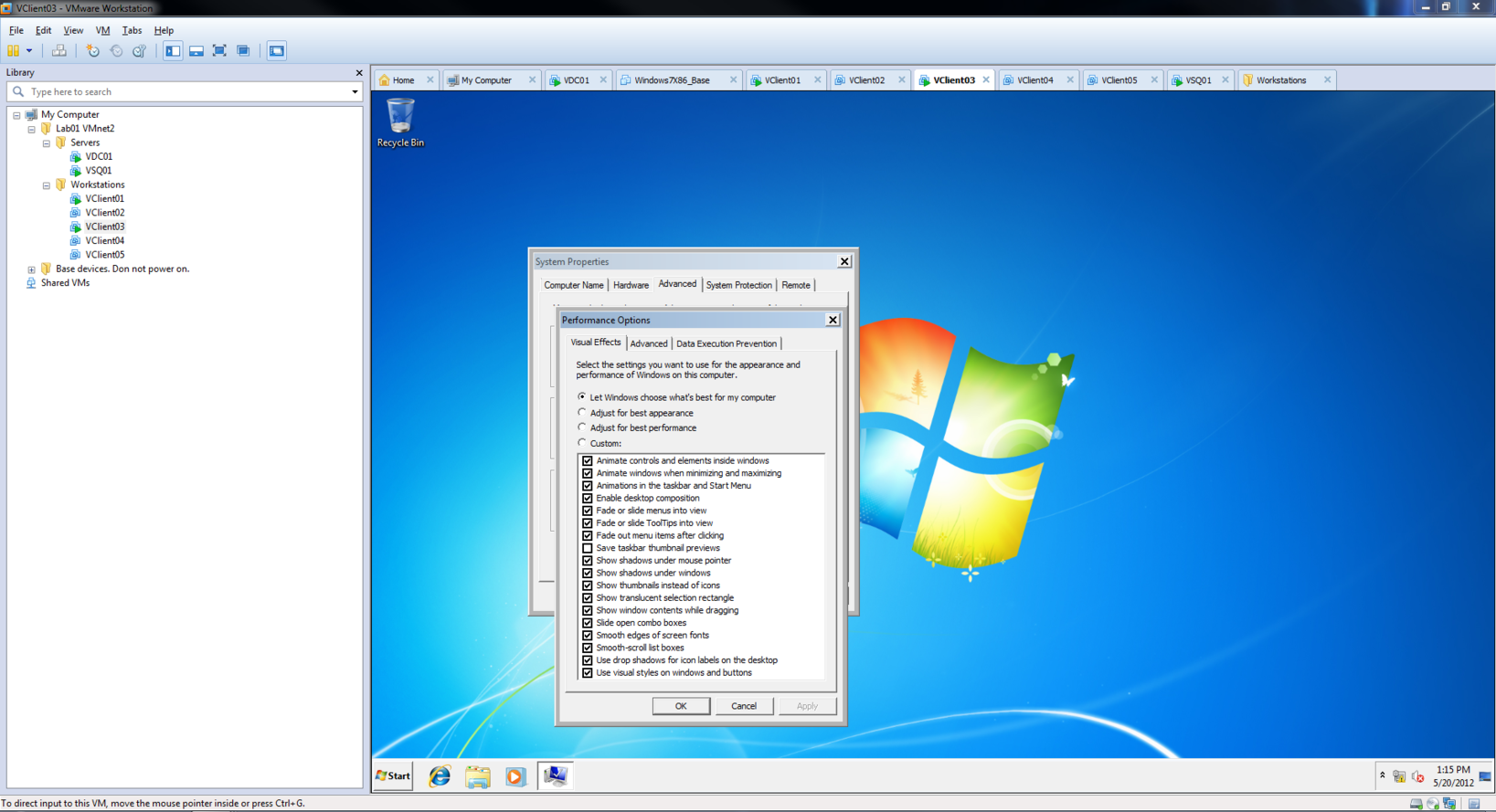Collapse the My Computer tree node
Viewport: 1496px width, 812px height.
coord(16,115)
